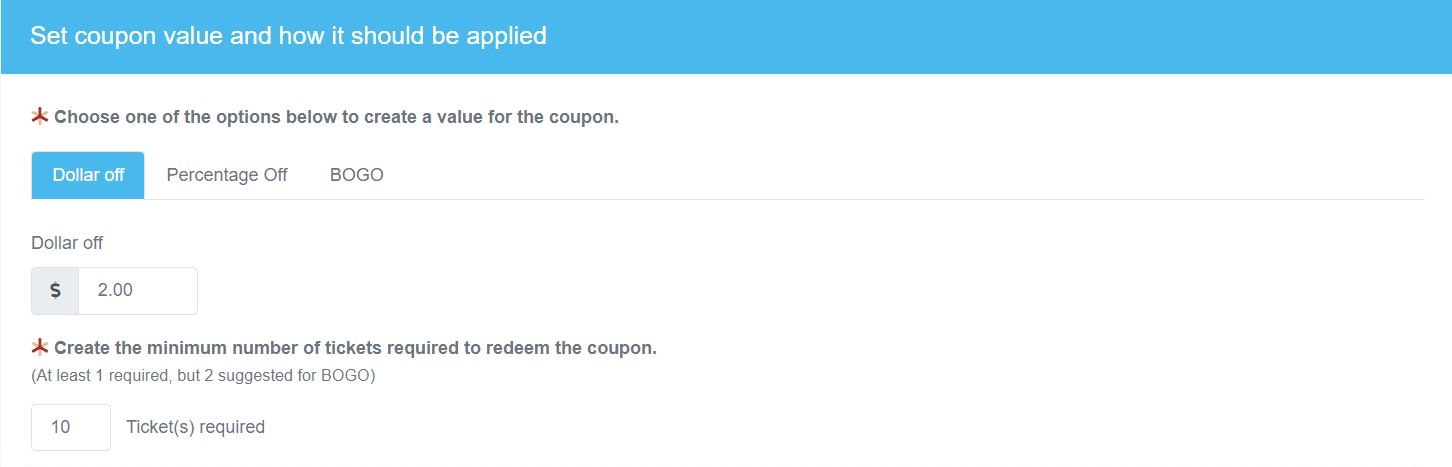Focus the dollar amount field showing 2.00

coord(137,291)
